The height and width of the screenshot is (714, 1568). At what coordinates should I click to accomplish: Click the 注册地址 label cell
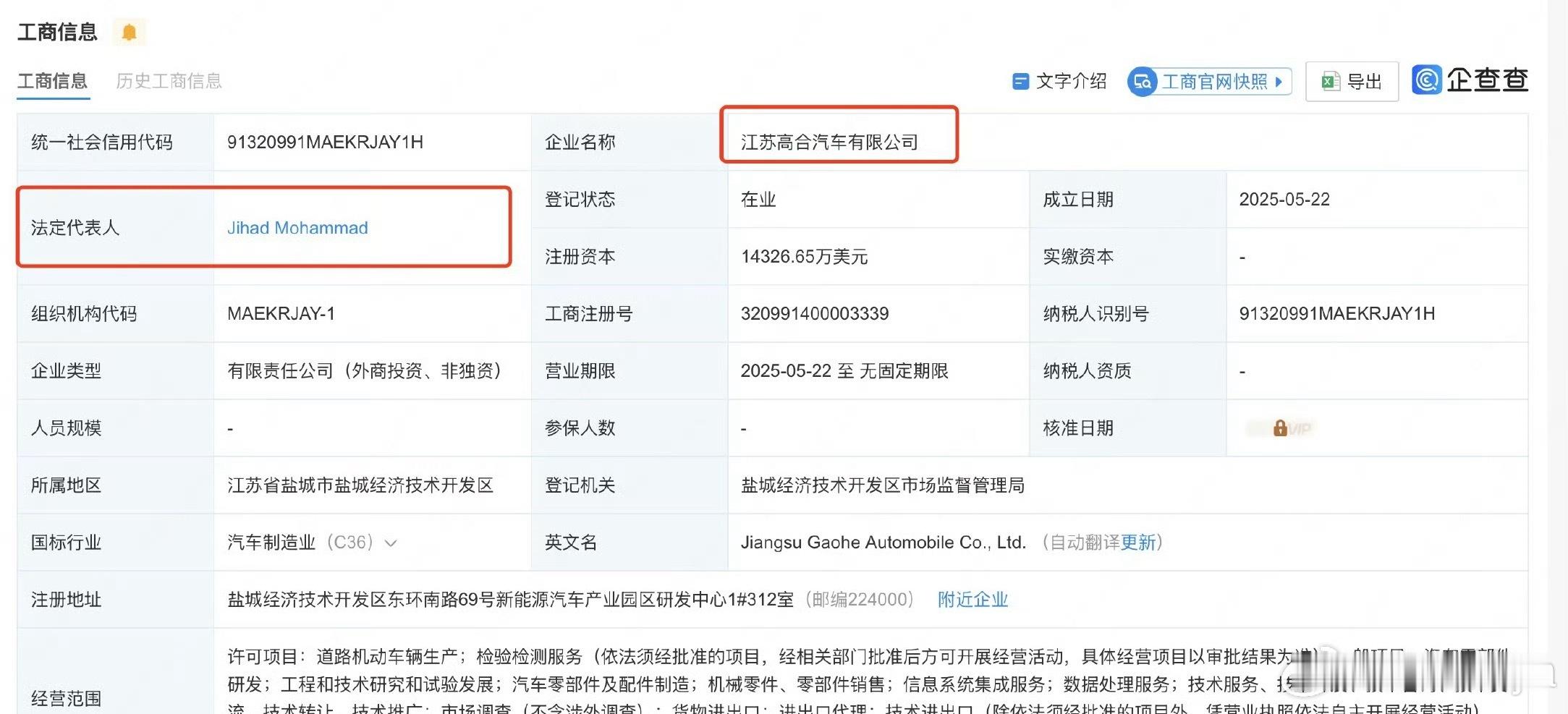[116, 600]
